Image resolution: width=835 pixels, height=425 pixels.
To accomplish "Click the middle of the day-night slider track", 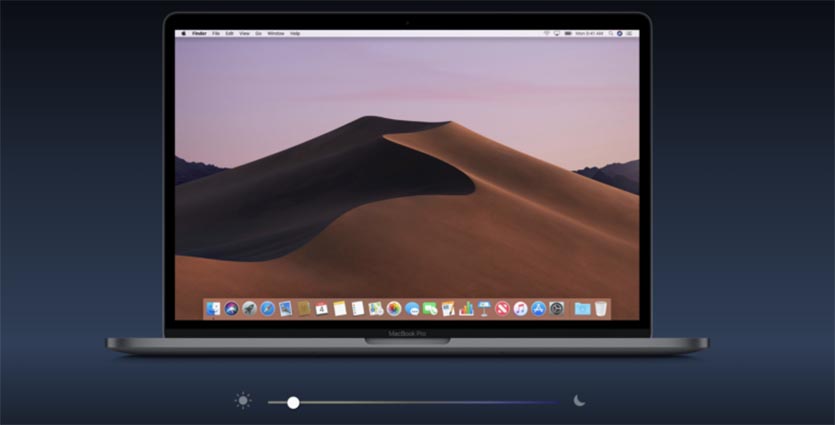I will coord(413,403).
